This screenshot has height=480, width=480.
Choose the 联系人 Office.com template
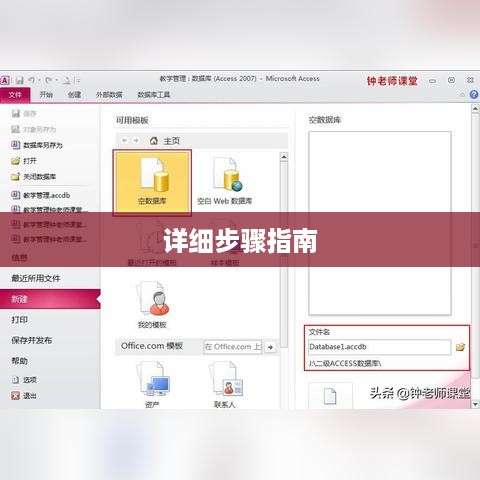pyautogui.click(x=225, y=385)
